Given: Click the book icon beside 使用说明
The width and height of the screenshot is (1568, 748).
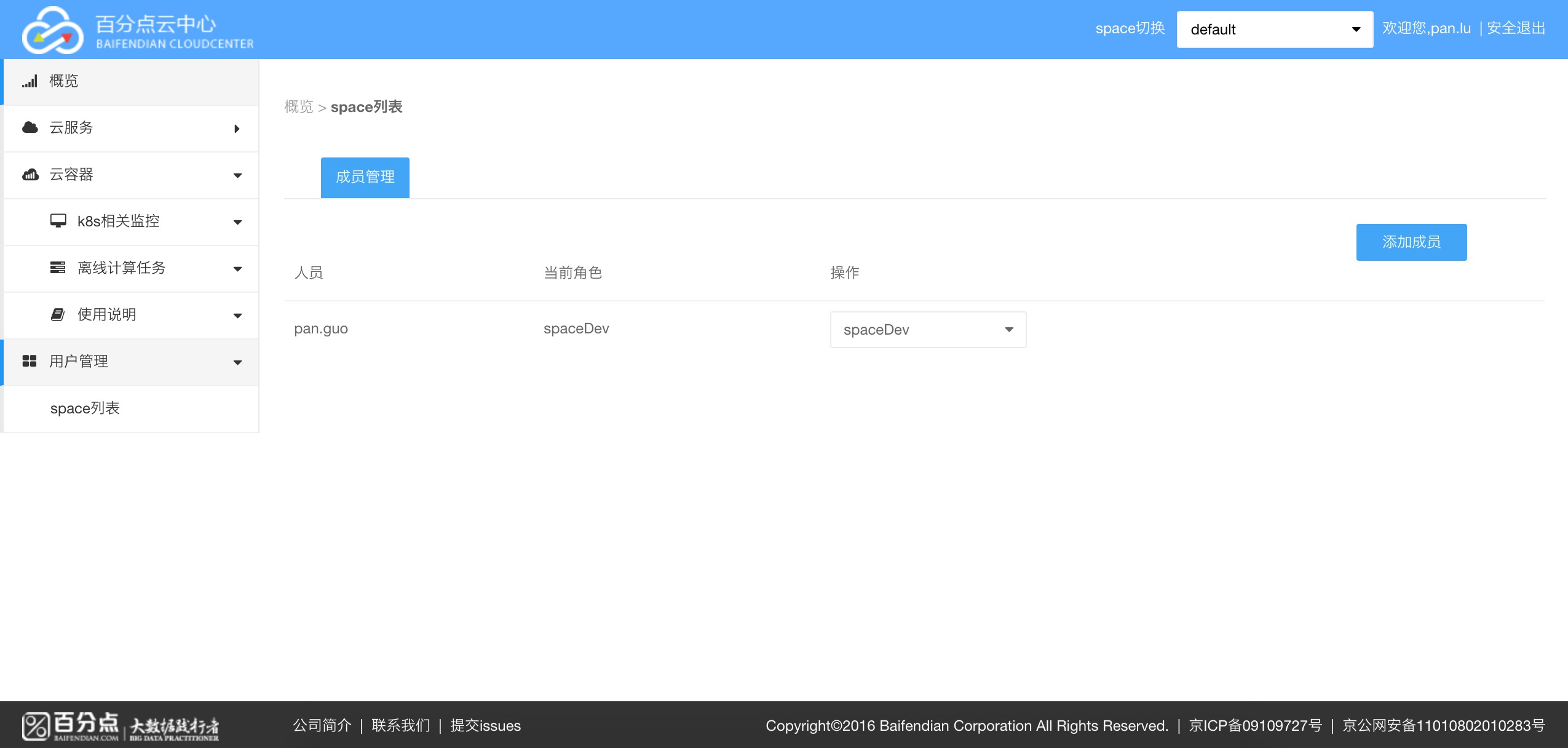Looking at the screenshot, I should [x=58, y=314].
